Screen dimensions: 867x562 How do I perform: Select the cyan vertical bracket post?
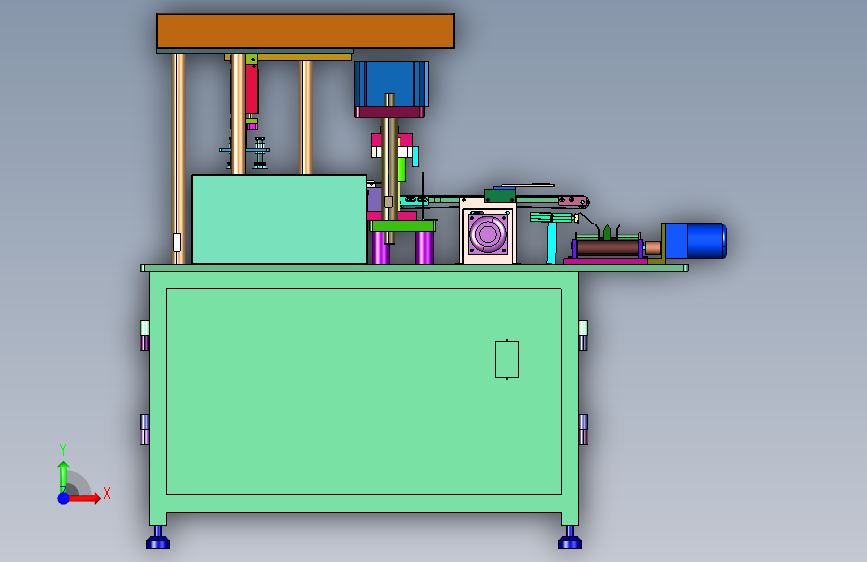(551, 243)
